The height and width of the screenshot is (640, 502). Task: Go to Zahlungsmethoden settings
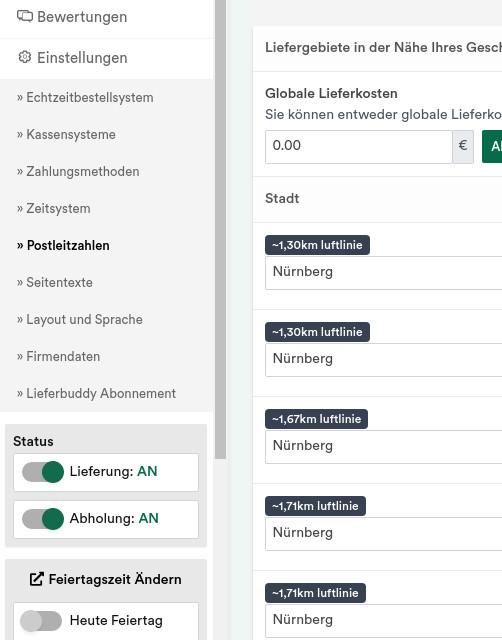78,171
